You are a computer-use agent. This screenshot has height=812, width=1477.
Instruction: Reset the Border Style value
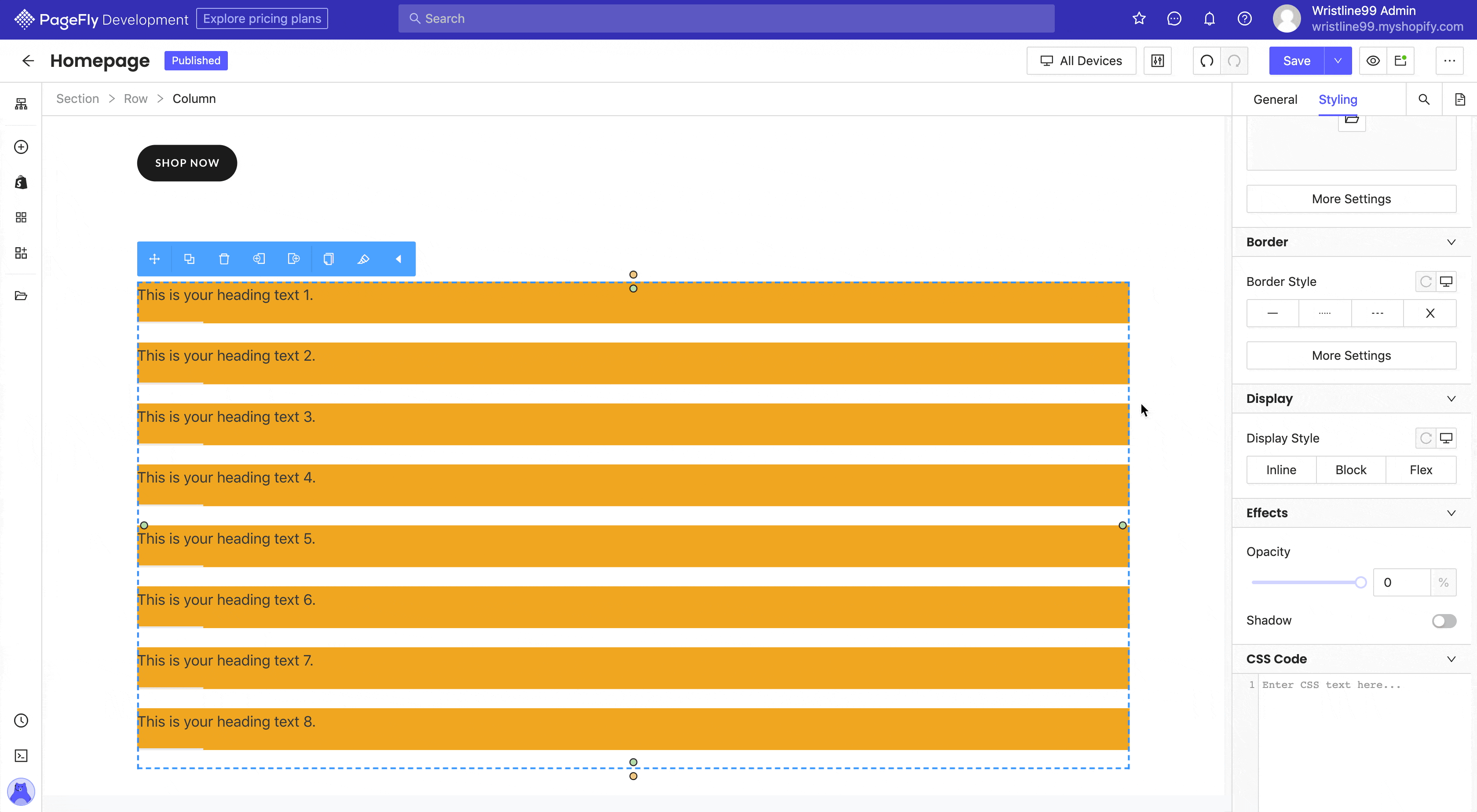[1426, 282]
